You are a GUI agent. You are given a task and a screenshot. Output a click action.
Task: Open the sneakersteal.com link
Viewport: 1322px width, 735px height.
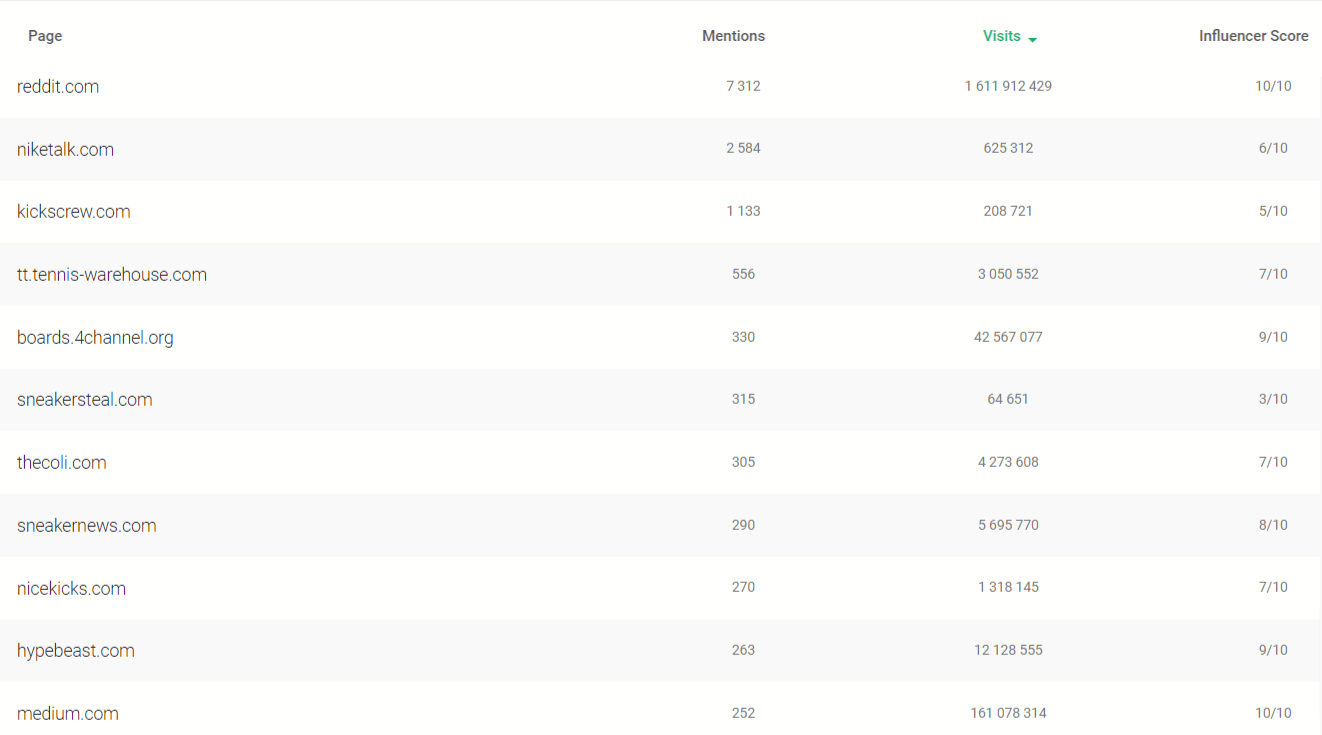coord(85,400)
